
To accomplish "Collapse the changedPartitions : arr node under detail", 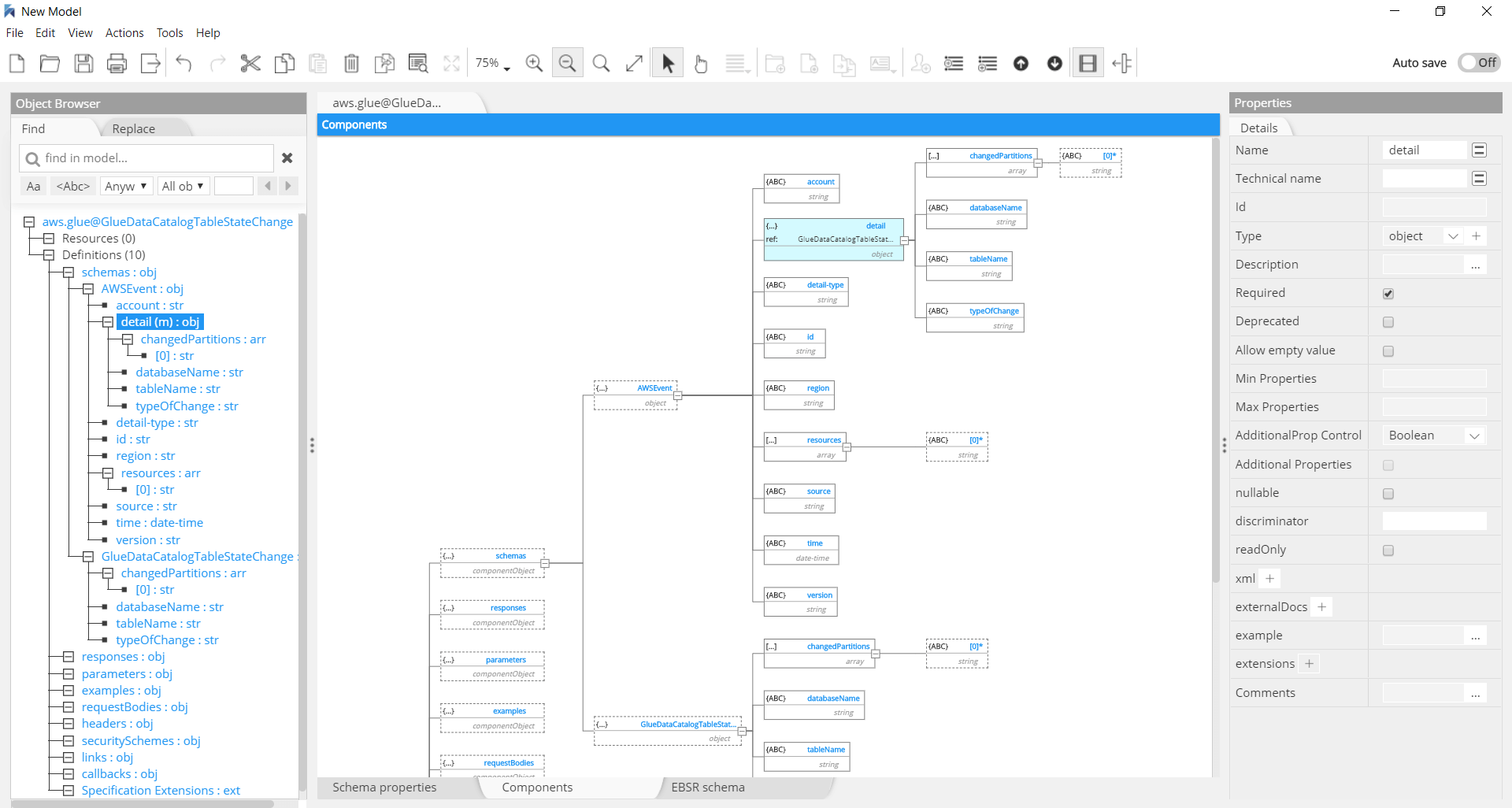I will tap(128, 339).
